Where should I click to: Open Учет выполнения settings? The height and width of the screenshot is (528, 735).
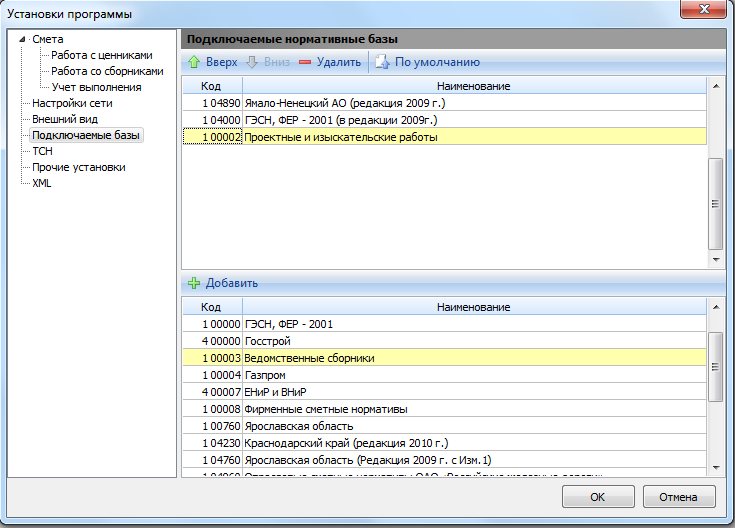point(96,87)
